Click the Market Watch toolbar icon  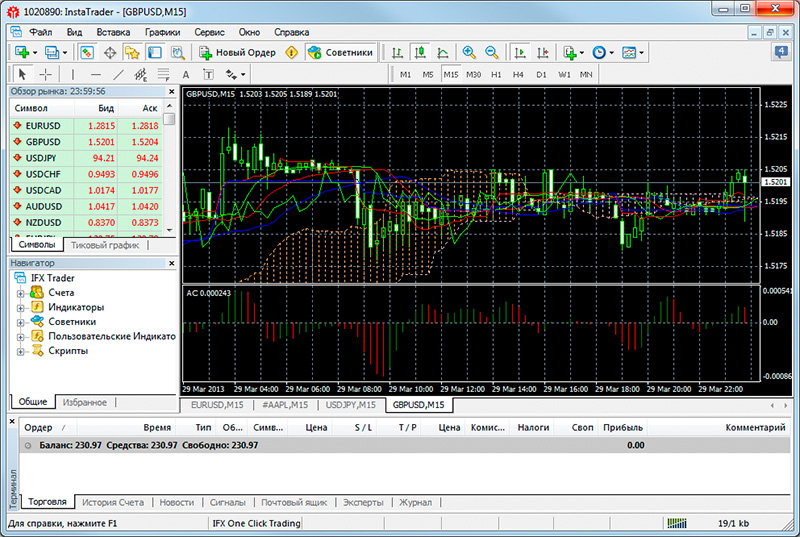pos(87,52)
